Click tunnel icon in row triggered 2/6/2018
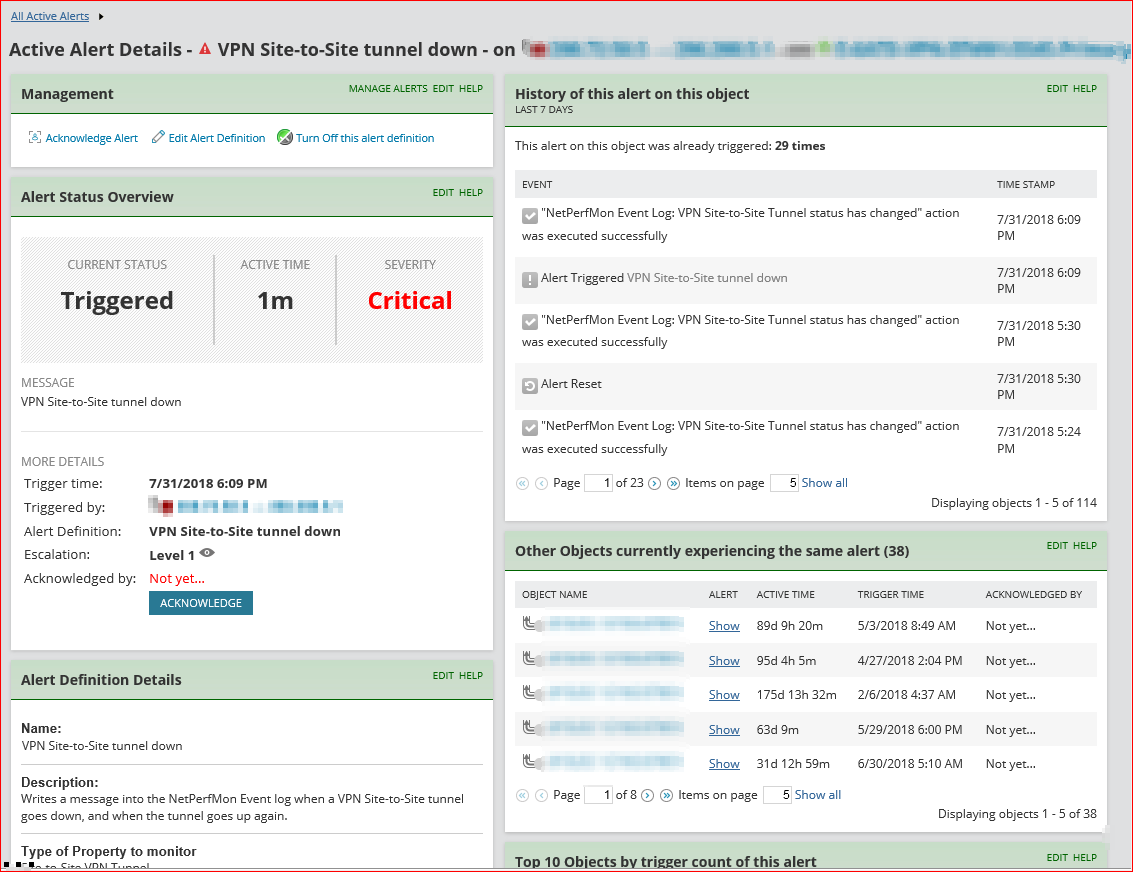This screenshot has width=1133, height=872. (x=530, y=693)
